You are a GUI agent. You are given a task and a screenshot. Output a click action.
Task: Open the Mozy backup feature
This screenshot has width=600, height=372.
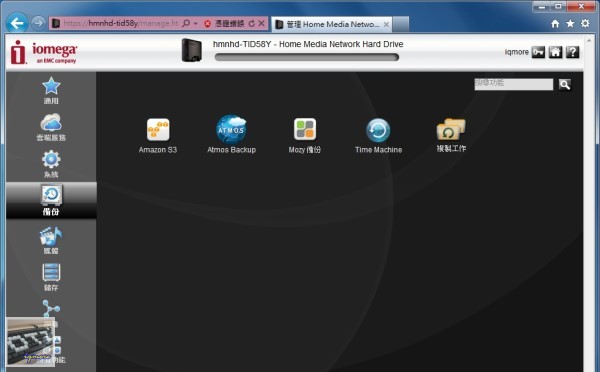(305, 135)
